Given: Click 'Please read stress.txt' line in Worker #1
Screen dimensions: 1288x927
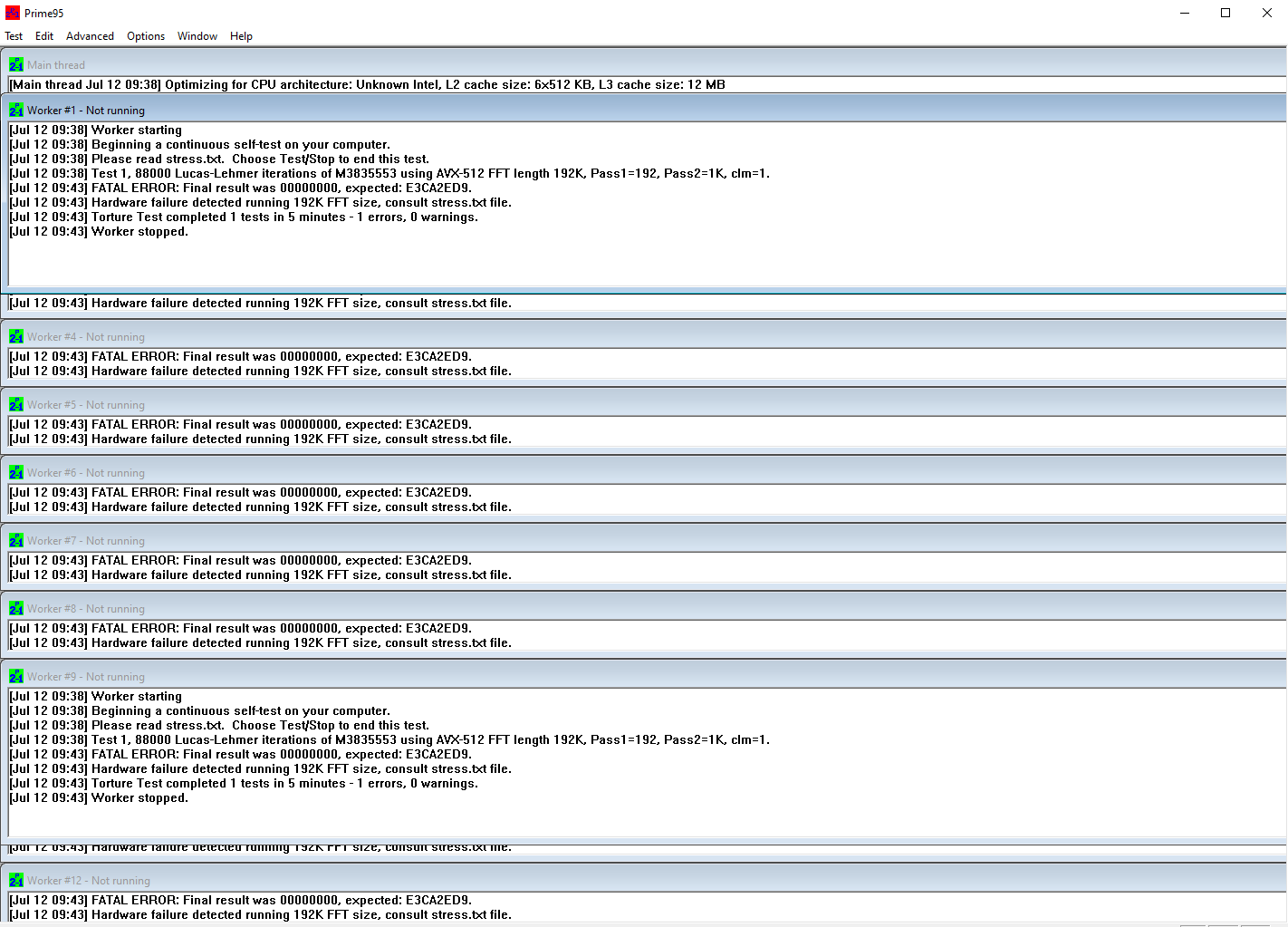Looking at the screenshot, I should [x=219, y=159].
